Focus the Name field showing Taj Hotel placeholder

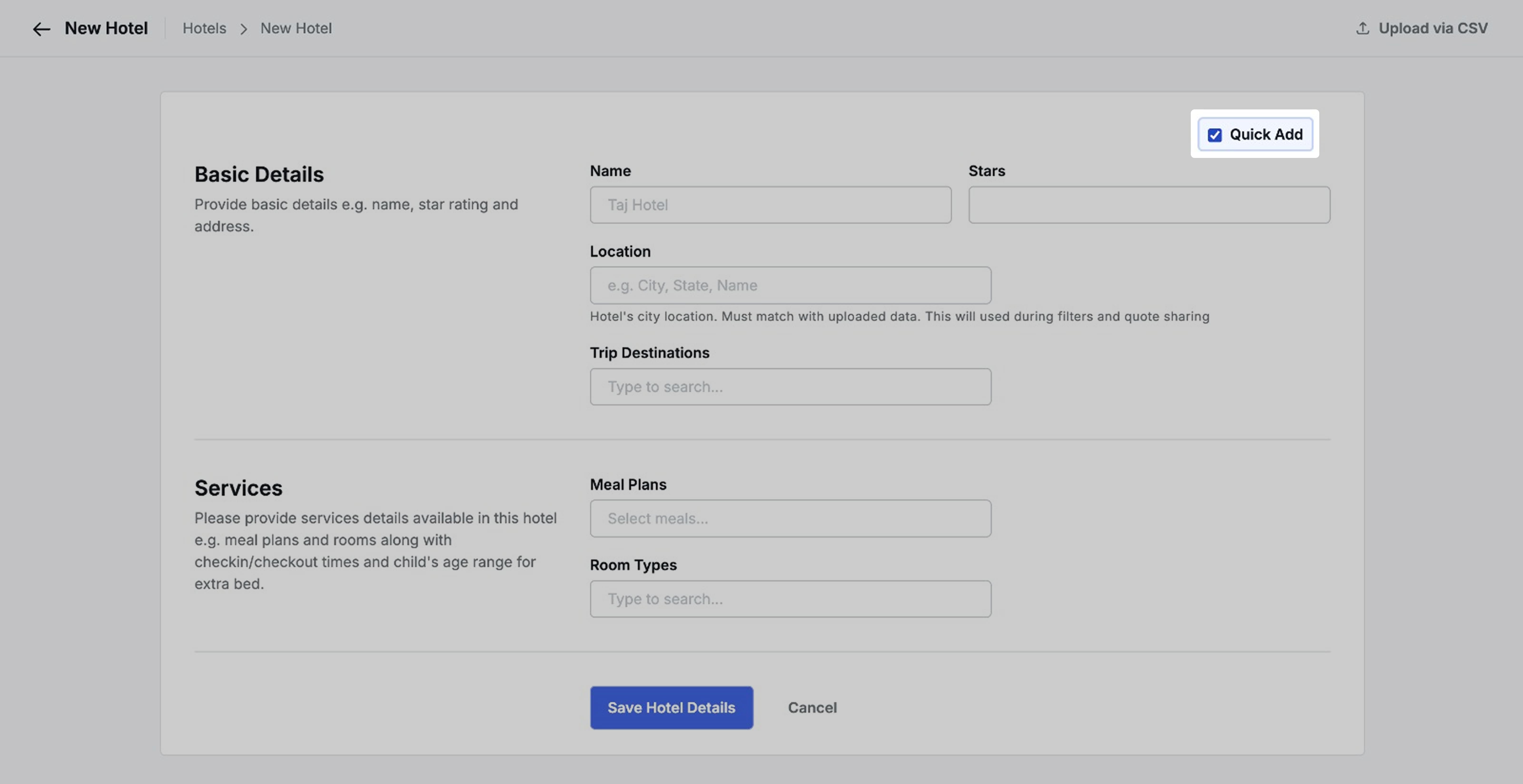[770, 205]
